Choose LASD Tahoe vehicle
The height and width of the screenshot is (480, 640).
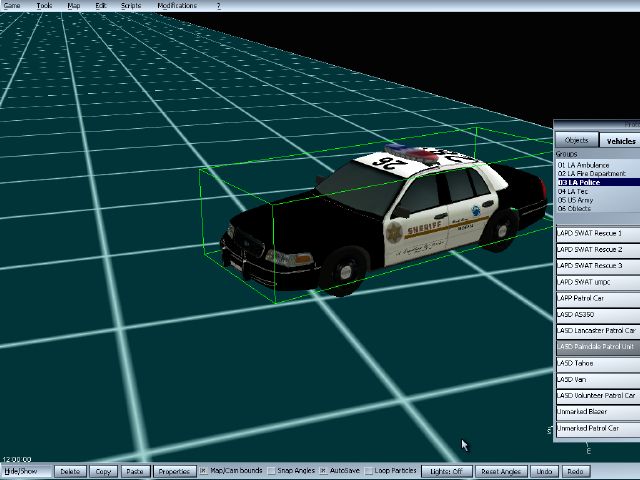(x=598, y=363)
